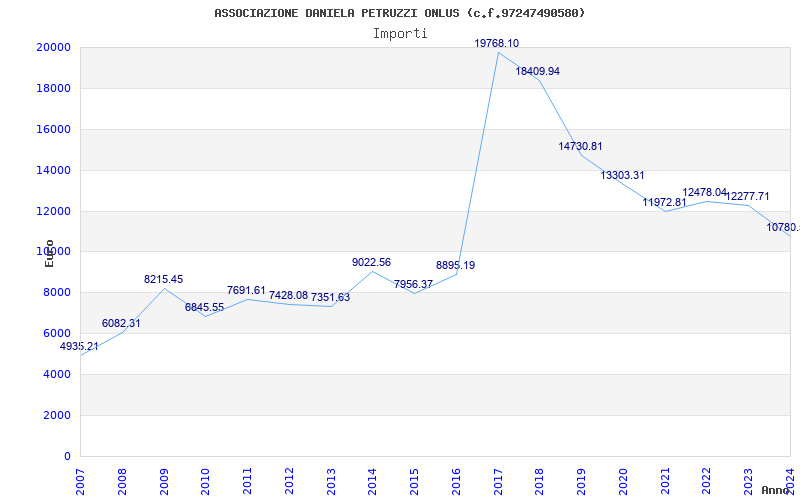800x500 pixels.
Task: Click the 2022 year axis label
Action: coord(707,482)
